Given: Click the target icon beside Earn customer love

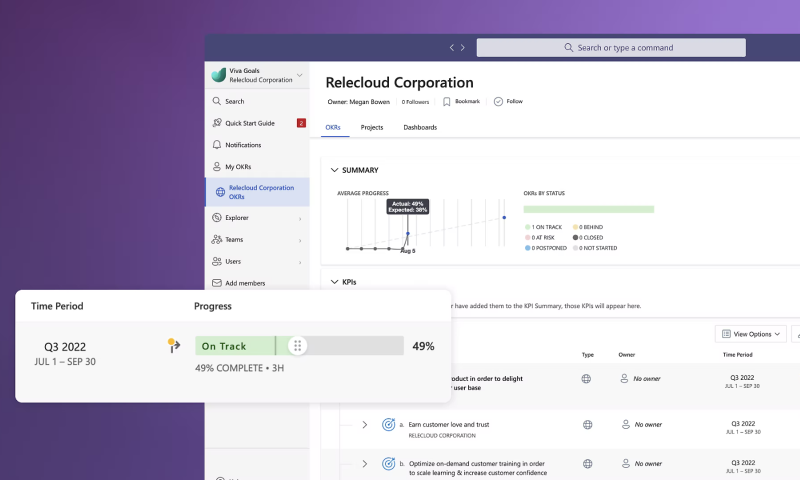Looking at the screenshot, I should [x=388, y=424].
